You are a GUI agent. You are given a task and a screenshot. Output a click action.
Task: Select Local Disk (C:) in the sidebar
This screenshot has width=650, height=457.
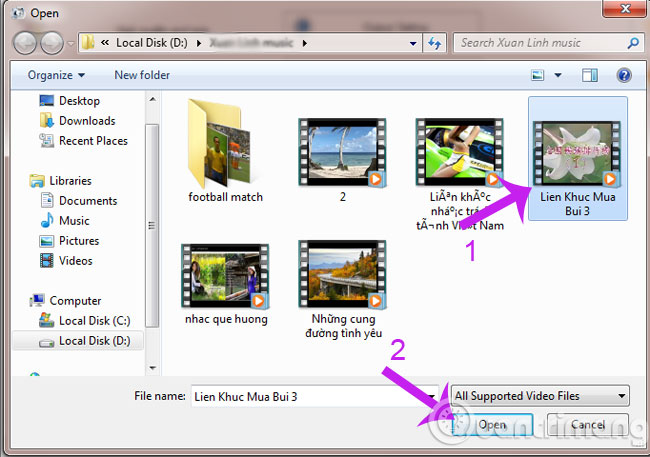click(95, 321)
